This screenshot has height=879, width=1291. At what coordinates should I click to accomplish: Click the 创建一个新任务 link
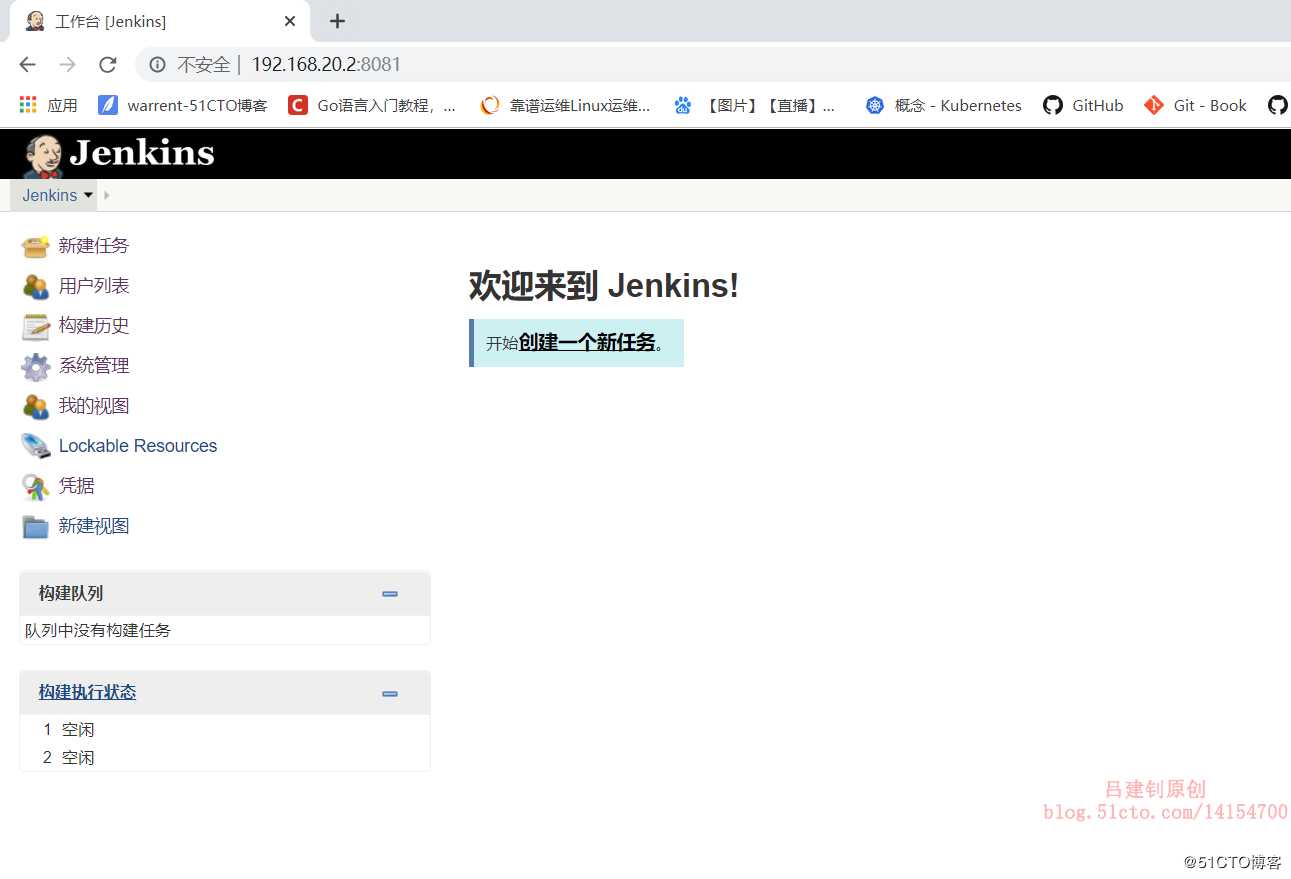[587, 342]
